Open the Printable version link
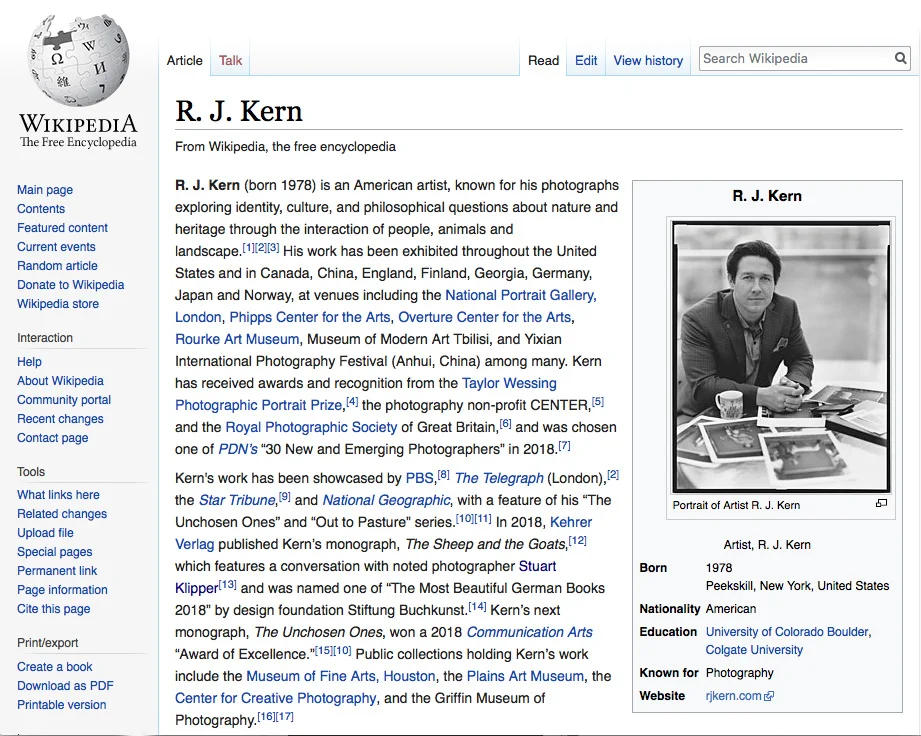 [62, 705]
